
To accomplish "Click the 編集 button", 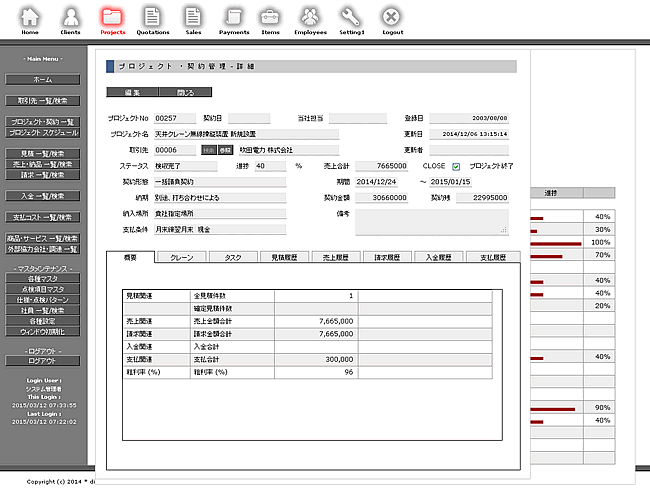I will click(x=133, y=92).
